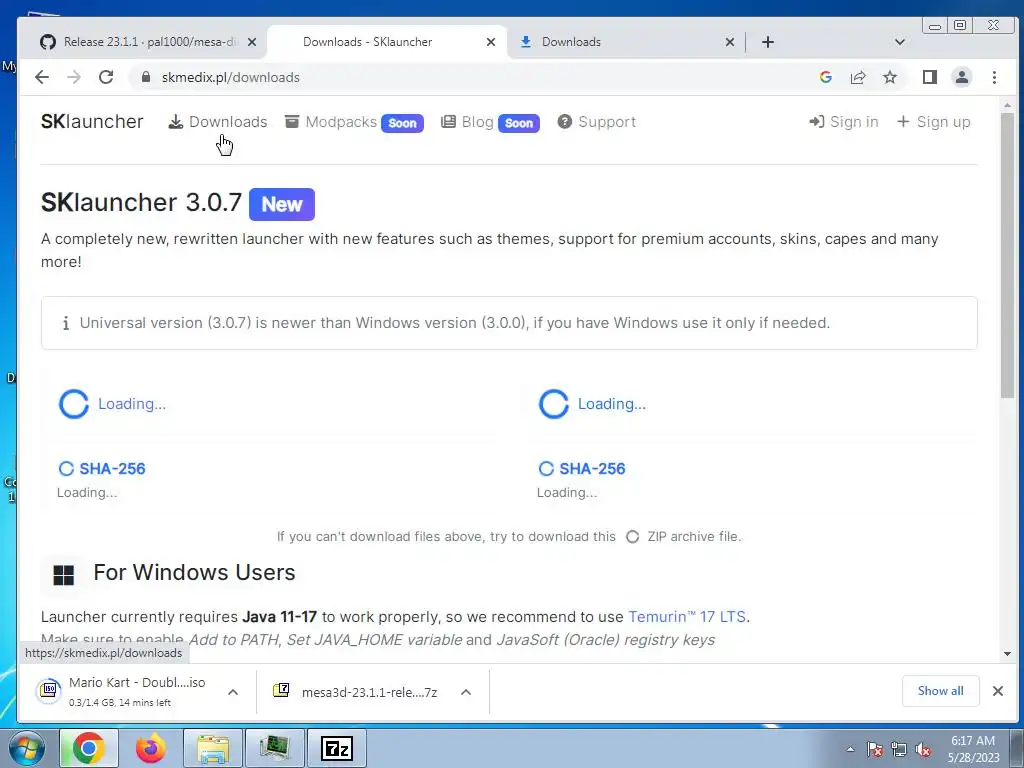The height and width of the screenshot is (768, 1024).
Task: Click the network tray icon
Action: coord(899,749)
